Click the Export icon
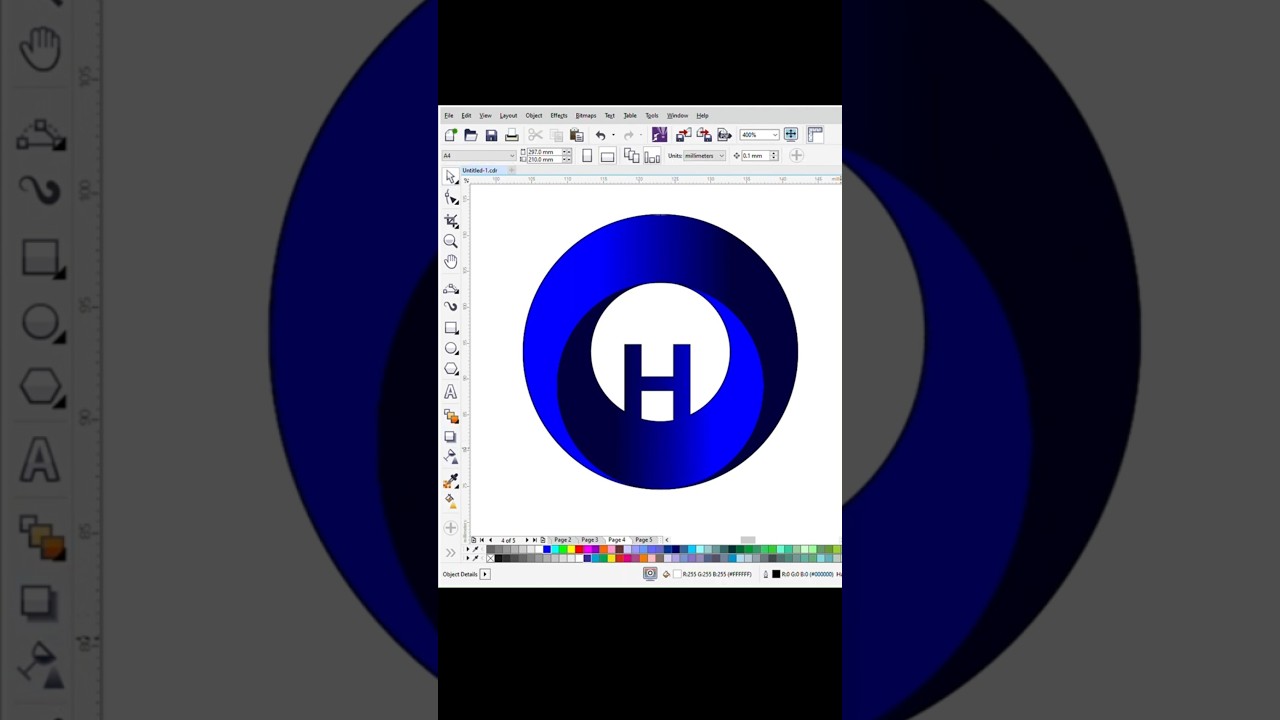This screenshot has height=720, width=1280. [704, 135]
